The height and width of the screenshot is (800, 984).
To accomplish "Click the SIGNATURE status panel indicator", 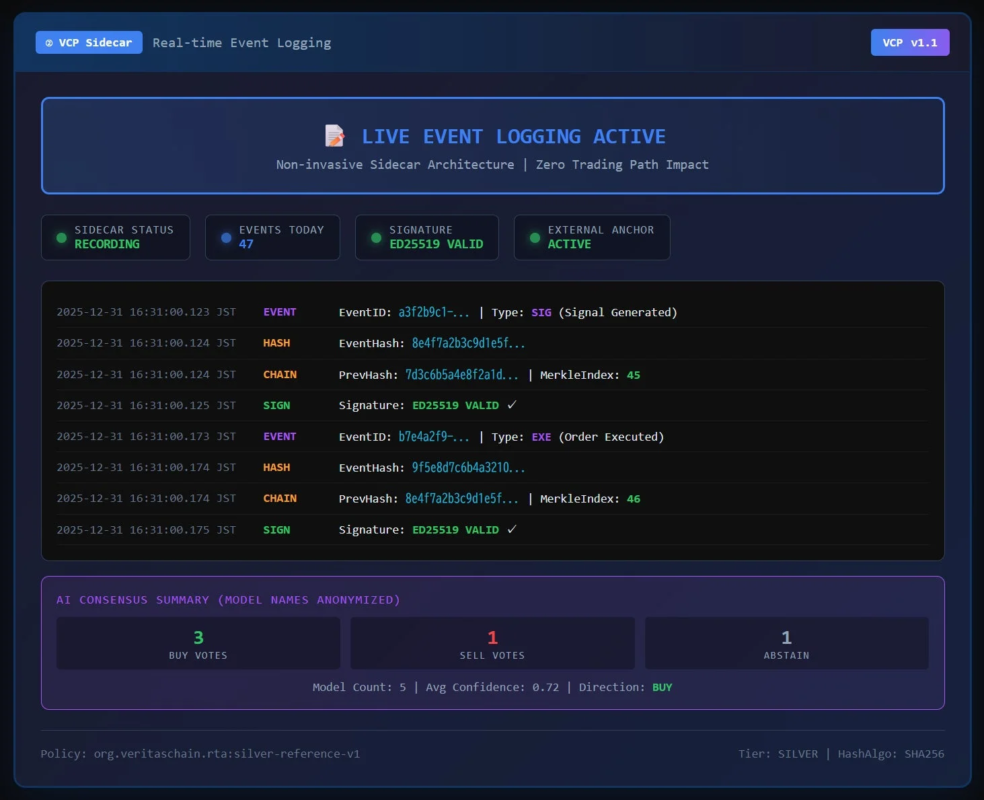I will 374,237.
